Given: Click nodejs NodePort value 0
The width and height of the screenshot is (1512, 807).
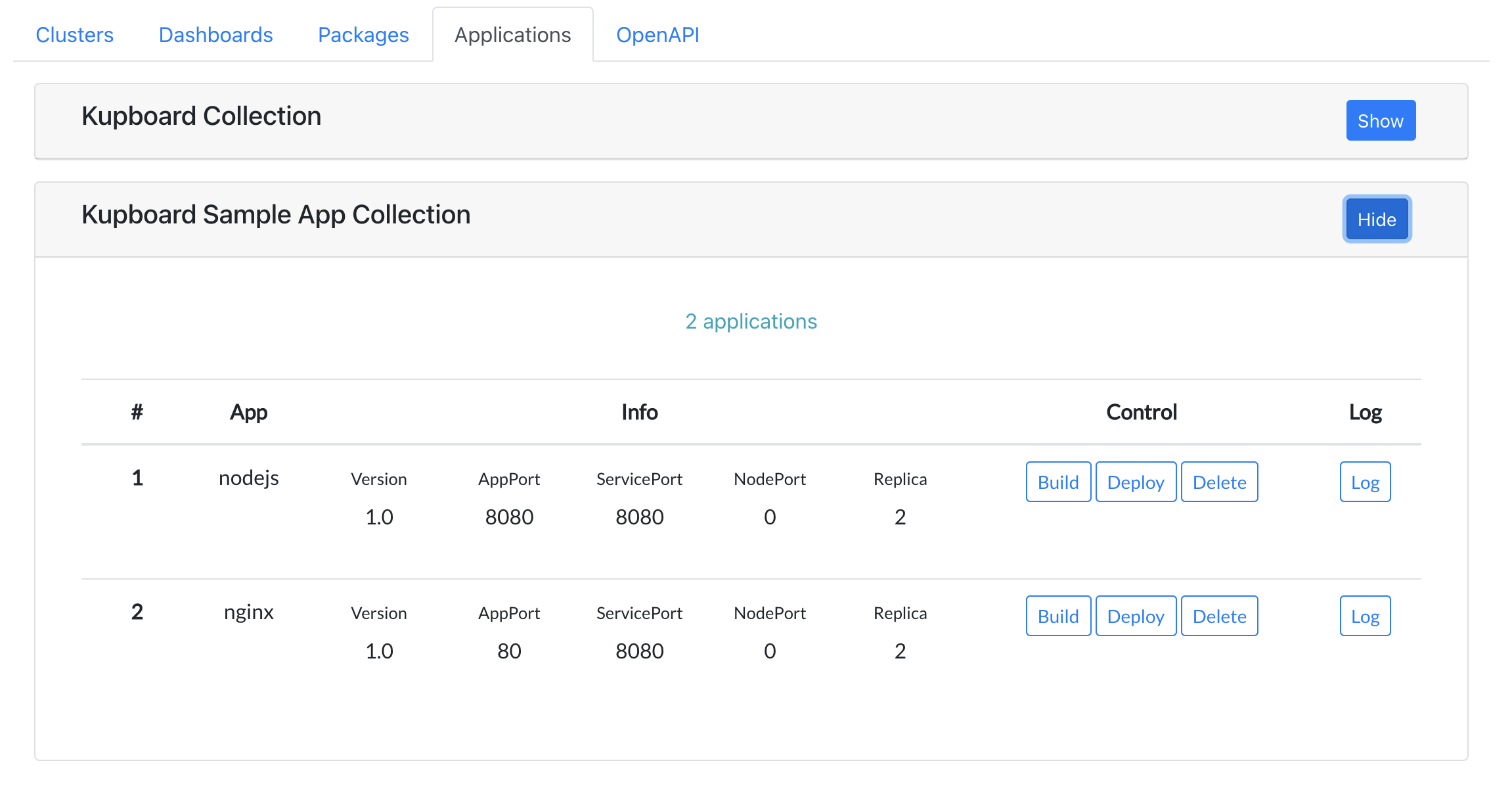Looking at the screenshot, I should 770,517.
